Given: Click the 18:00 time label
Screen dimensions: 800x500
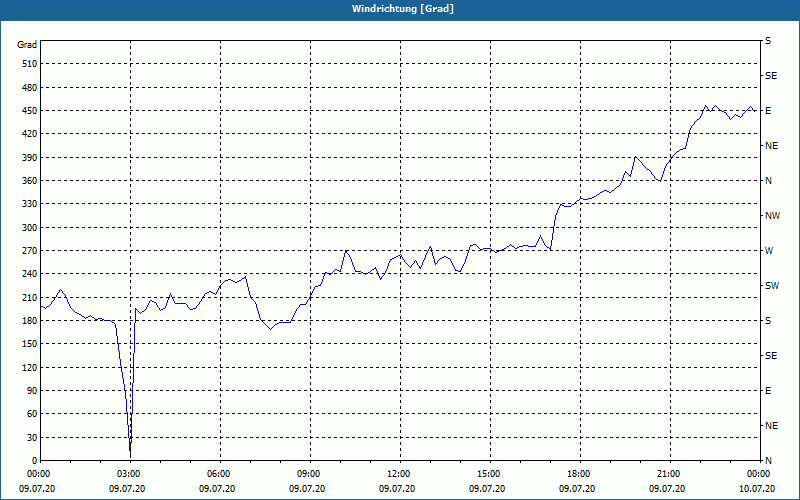Looking at the screenshot, I should 580,474.
